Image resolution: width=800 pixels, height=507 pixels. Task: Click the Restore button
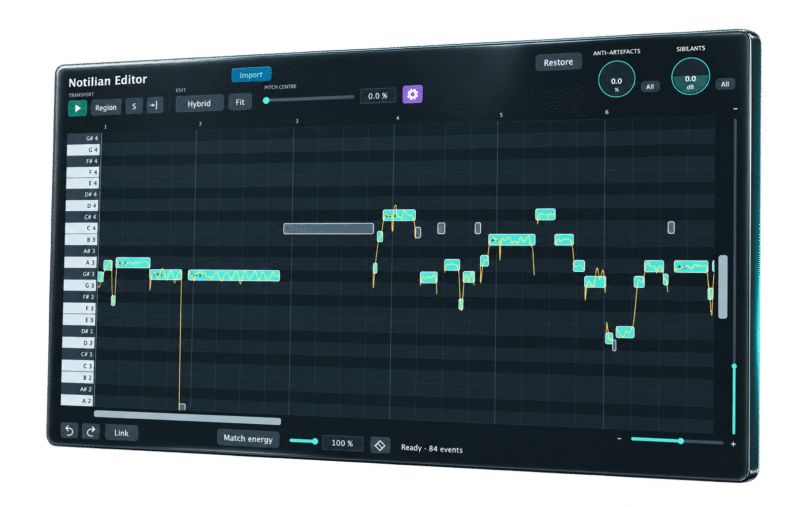pyautogui.click(x=558, y=62)
